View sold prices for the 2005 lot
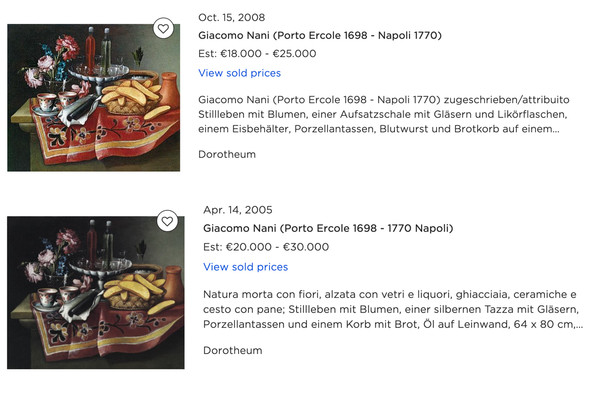 (x=246, y=267)
